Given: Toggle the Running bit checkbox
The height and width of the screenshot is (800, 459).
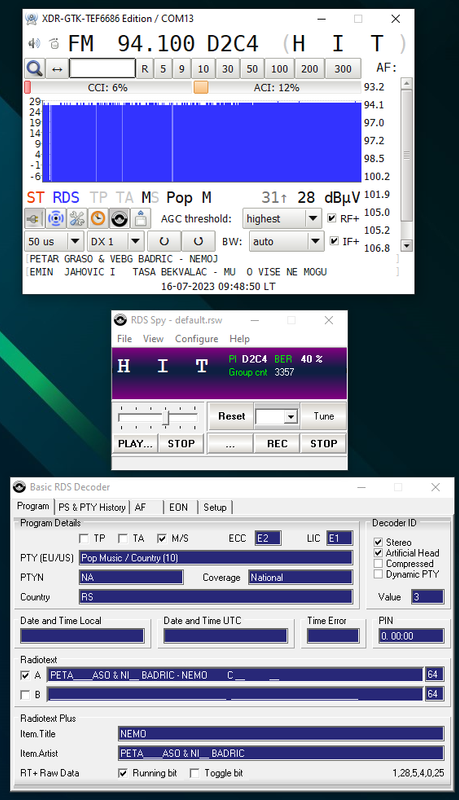Looking at the screenshot, I should (x=122, y=773).
